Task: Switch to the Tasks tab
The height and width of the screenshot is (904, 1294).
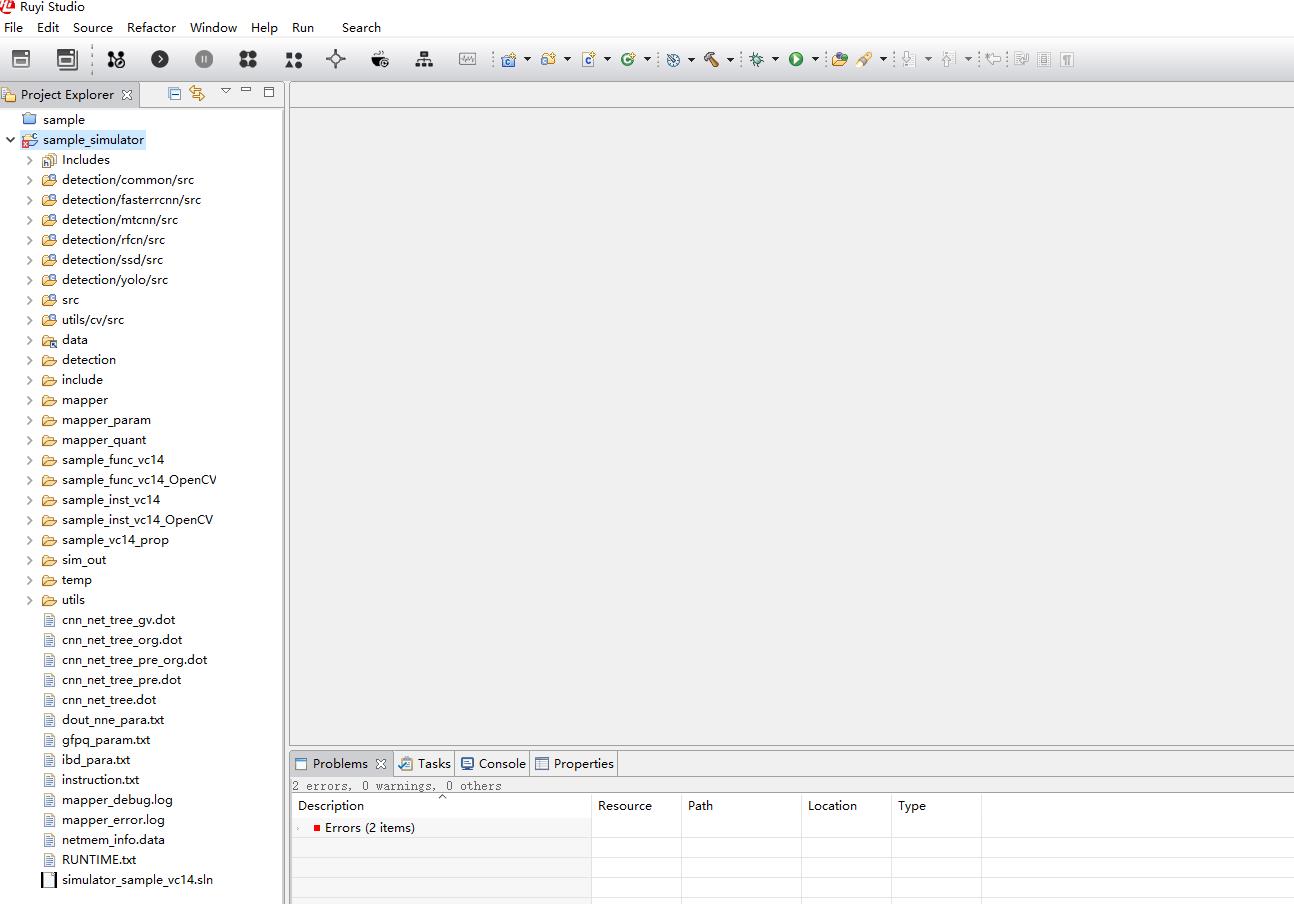Action: pos(424,763)
